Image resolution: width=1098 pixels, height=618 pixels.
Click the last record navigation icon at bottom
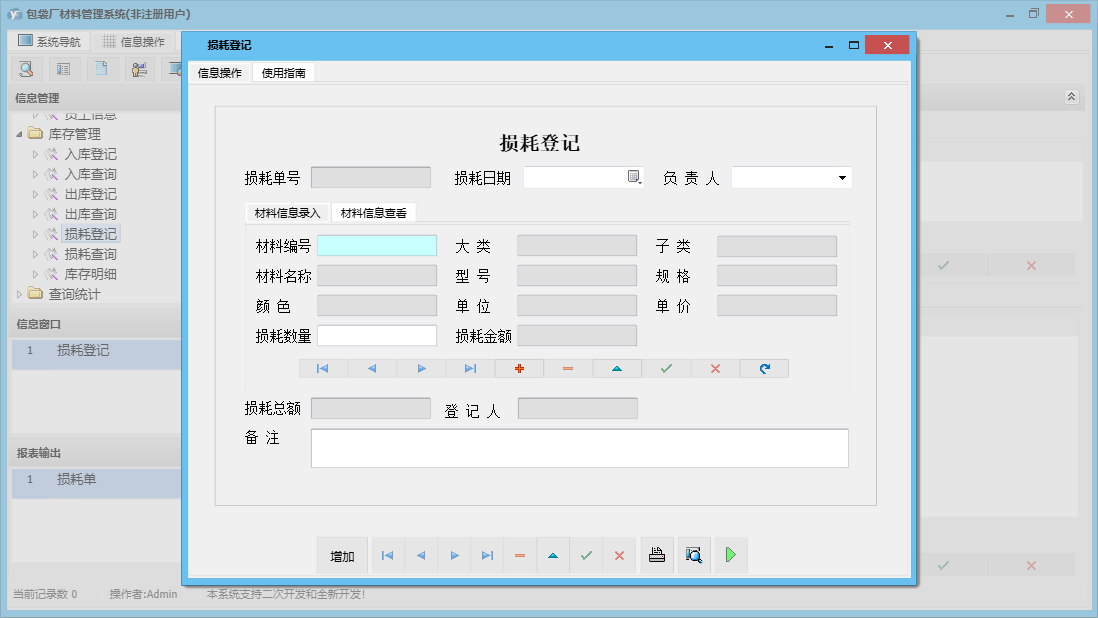[487, 555]
